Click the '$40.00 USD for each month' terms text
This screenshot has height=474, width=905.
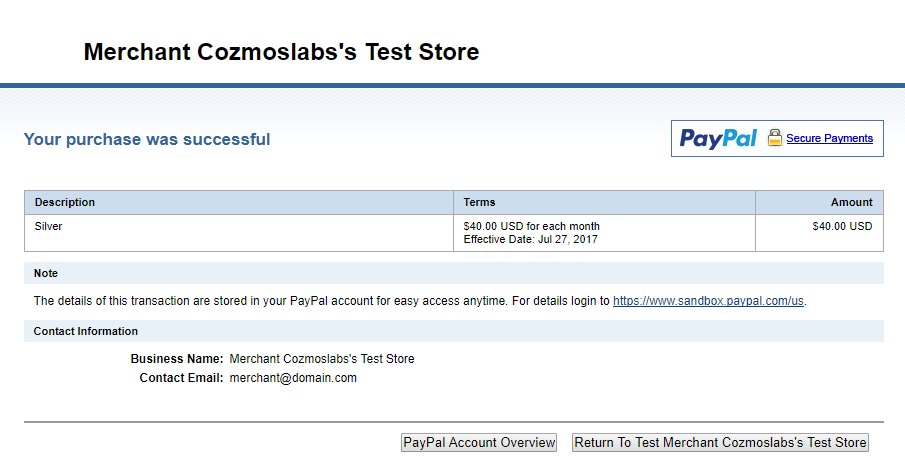(532, 226)
